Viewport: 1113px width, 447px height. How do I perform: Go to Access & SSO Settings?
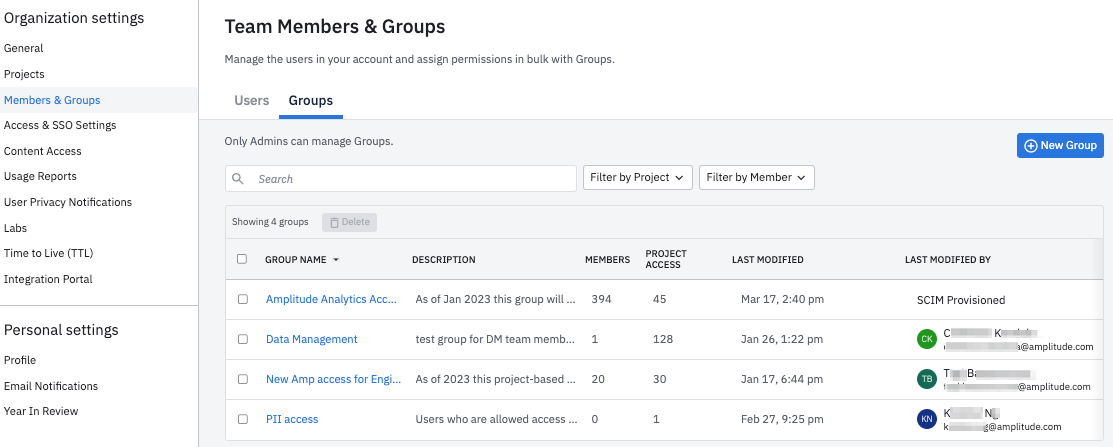pos(60,125)
